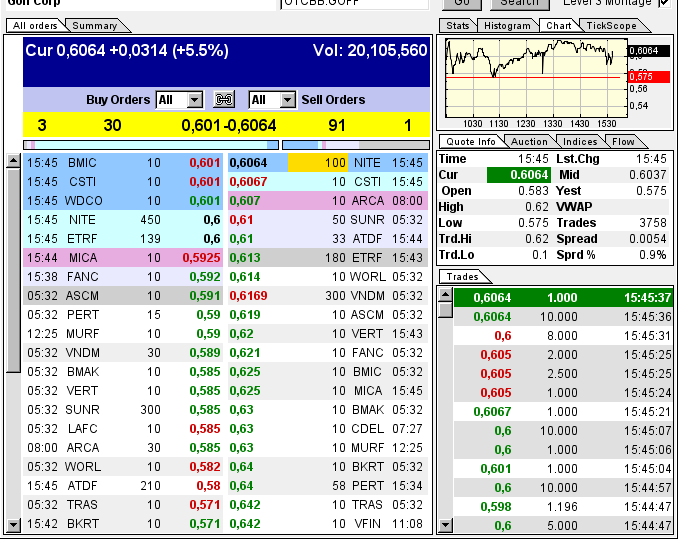Screen dimensions: 696x539
Task: Click the Spread value 0.0054
Action: [x=648, y=239]
